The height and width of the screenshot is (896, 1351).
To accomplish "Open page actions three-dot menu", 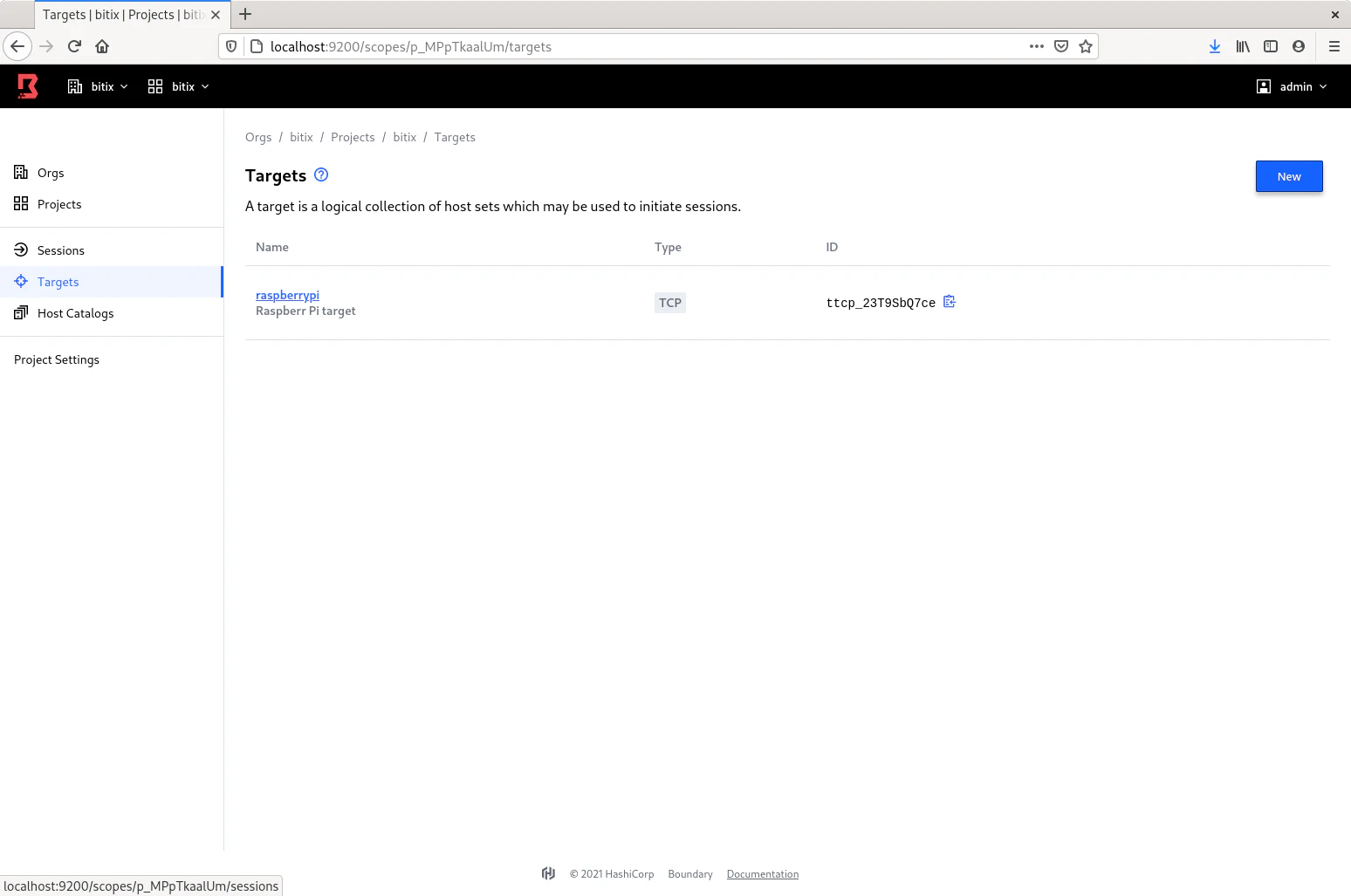I will (1036, 46).
